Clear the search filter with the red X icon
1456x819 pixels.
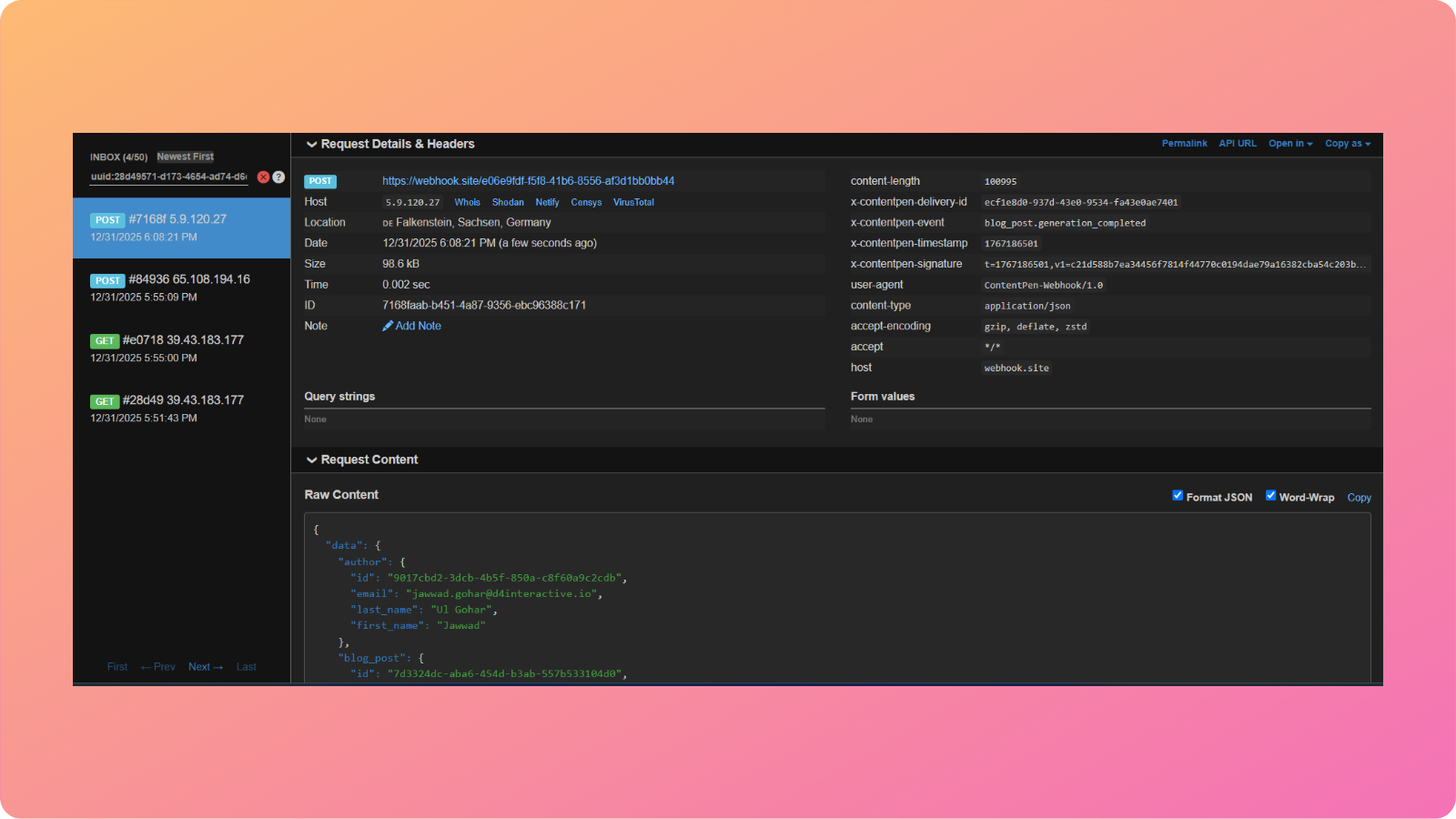point(264,177)
